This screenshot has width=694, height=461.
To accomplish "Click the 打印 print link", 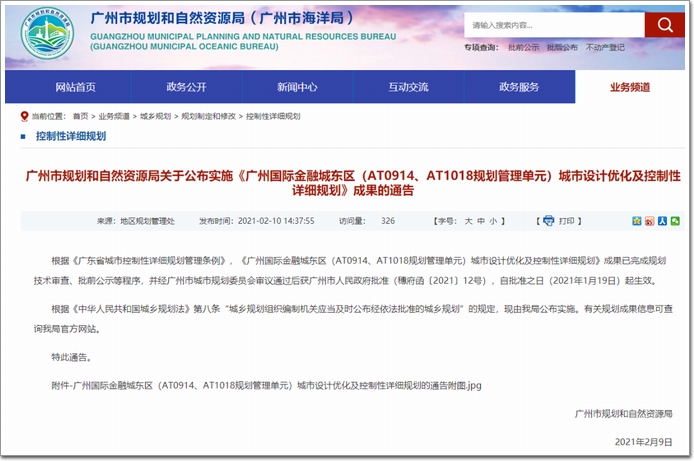I will click(x=567, y=221).
